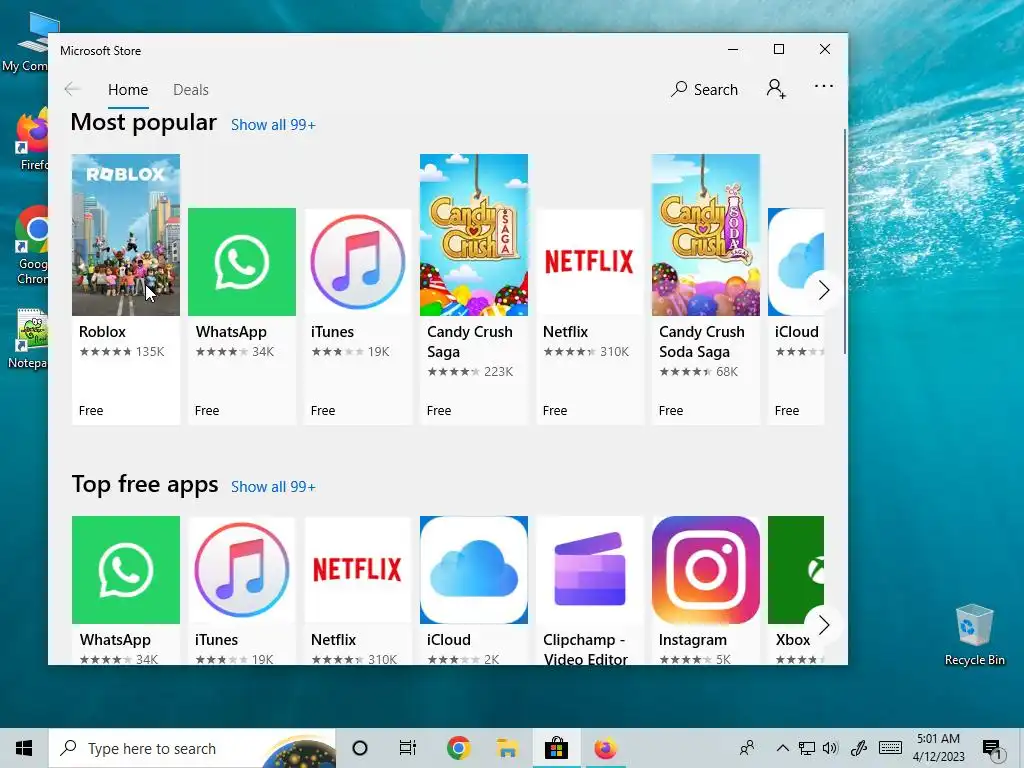Click Free price under WhatsApp in Most popular
1024x768 pixels.
(207, 411)
